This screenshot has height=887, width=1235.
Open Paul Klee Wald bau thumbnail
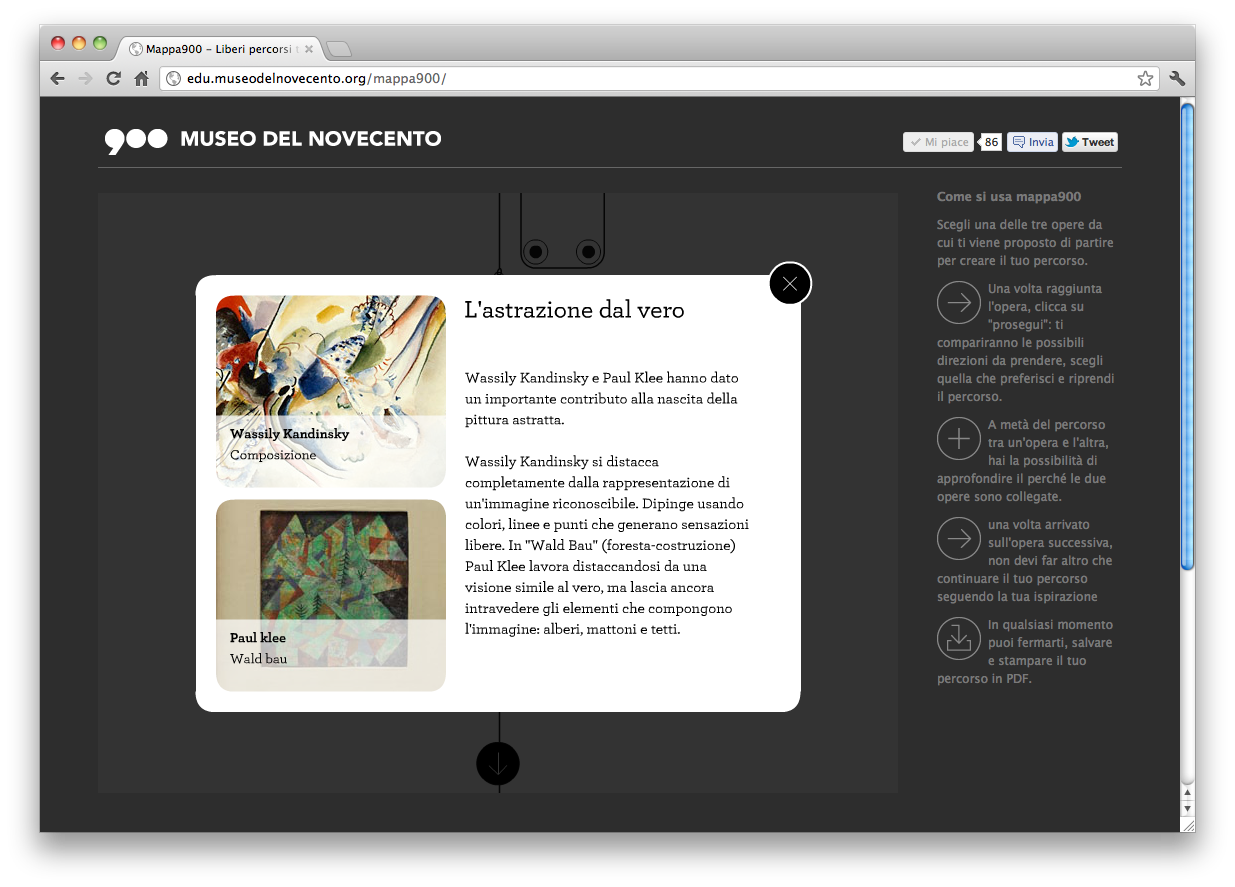331,595
